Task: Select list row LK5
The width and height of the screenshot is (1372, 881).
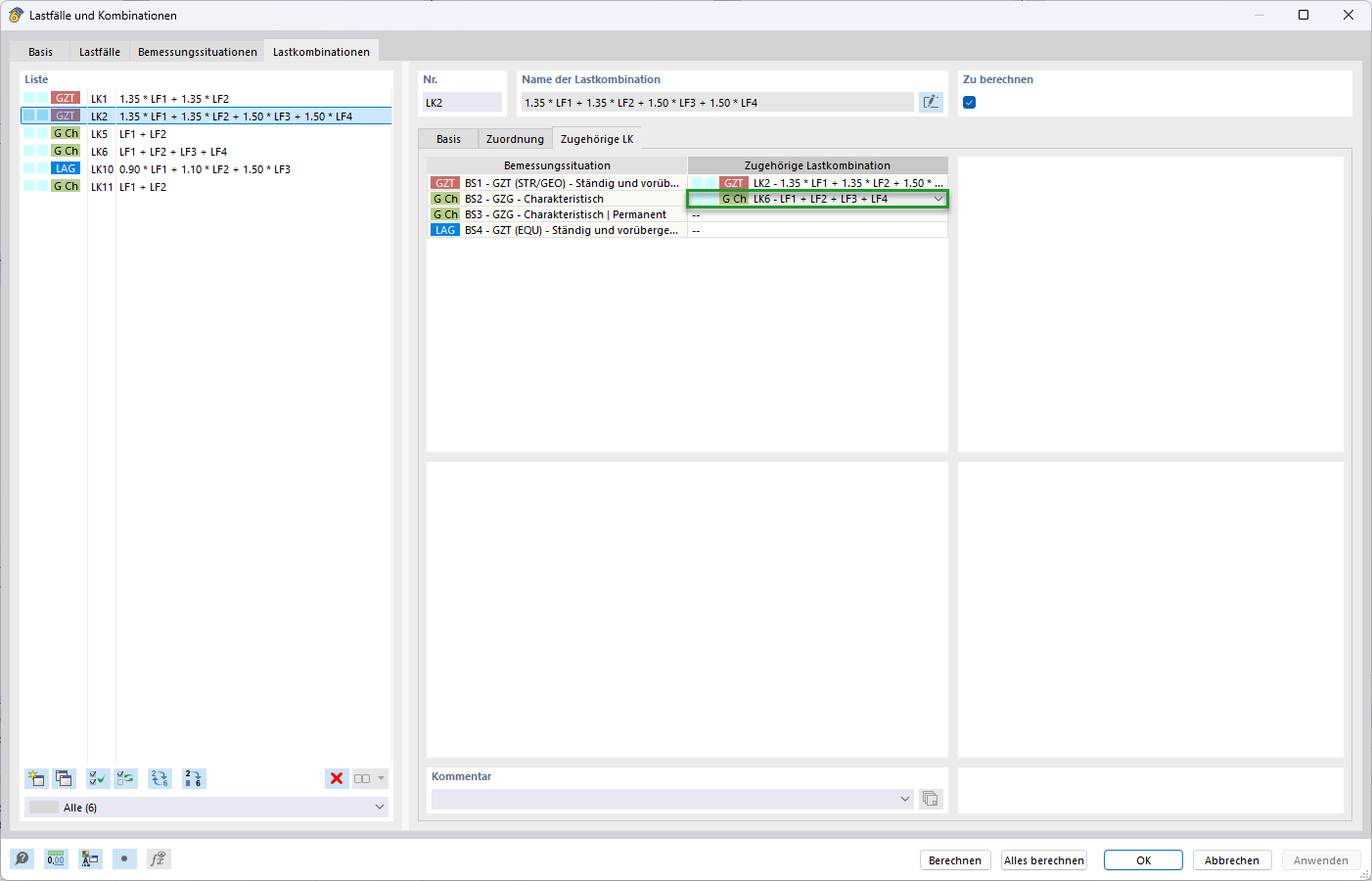Action: click(206, 134)
